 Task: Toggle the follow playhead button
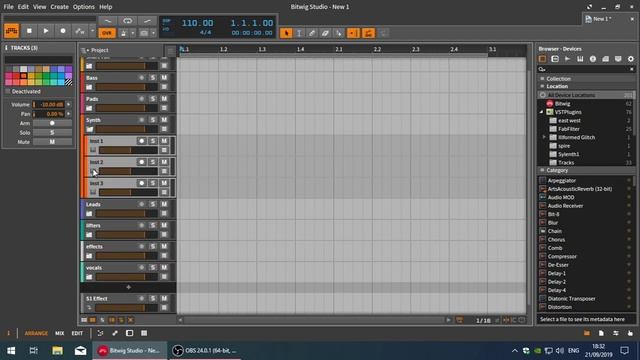[353, 33]
